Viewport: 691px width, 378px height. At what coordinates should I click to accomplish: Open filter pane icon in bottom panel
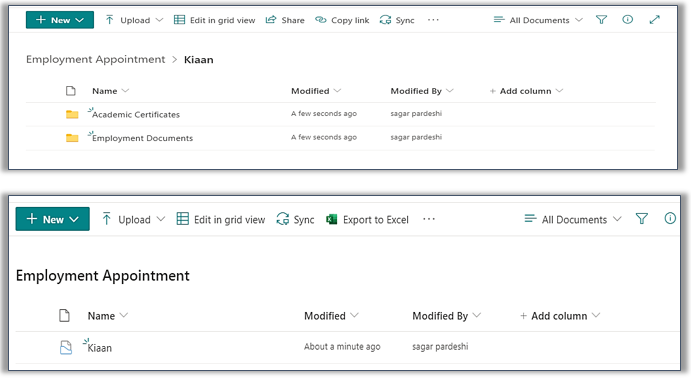[642, 219]
